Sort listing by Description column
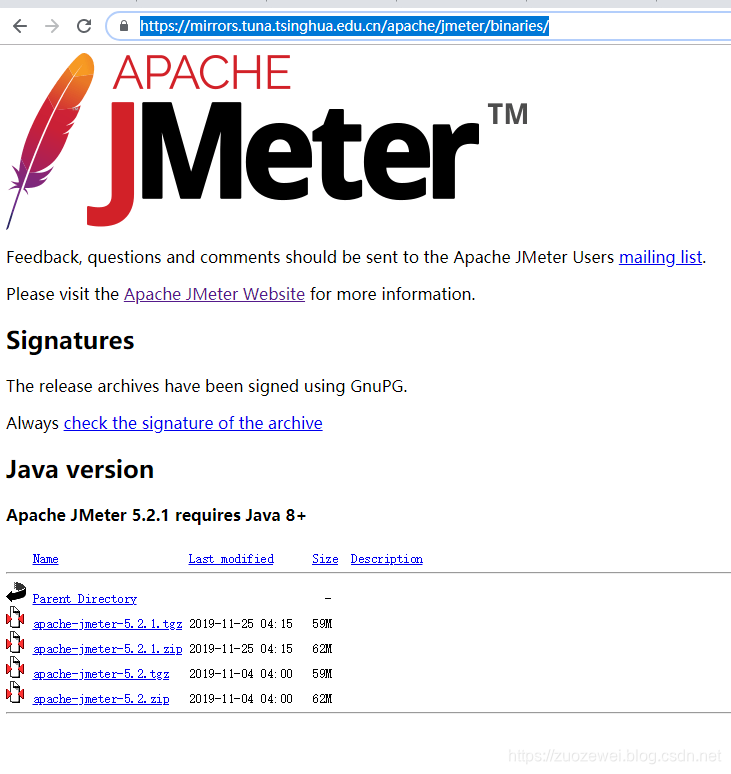The height and width of the screenshot is (774, 731). pyautogui.click(x=386, y=559)
